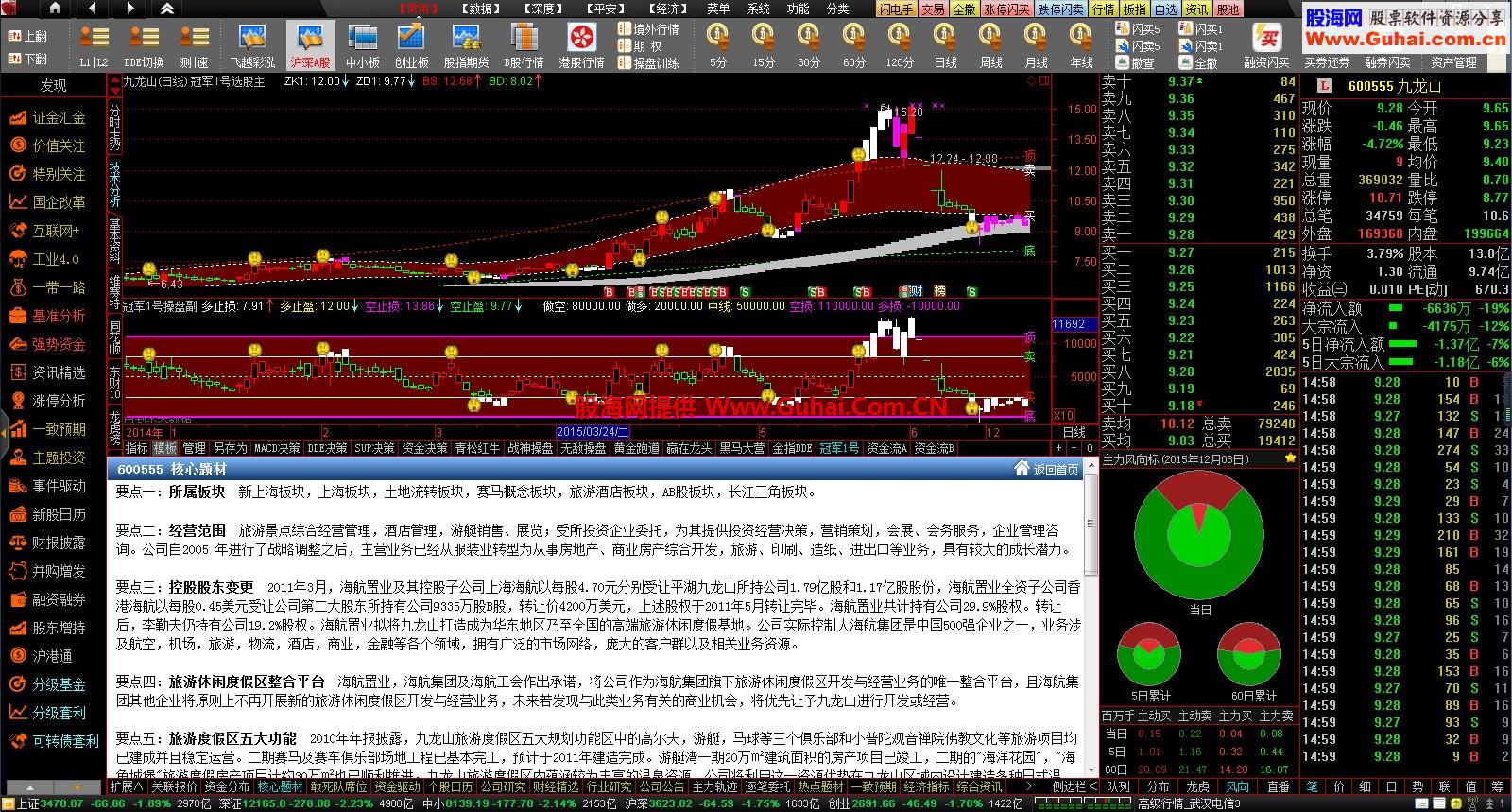Screen dimensions: 1512x812
Task: Click 闪买5 quick buy button
Action: click(1139, 29)
